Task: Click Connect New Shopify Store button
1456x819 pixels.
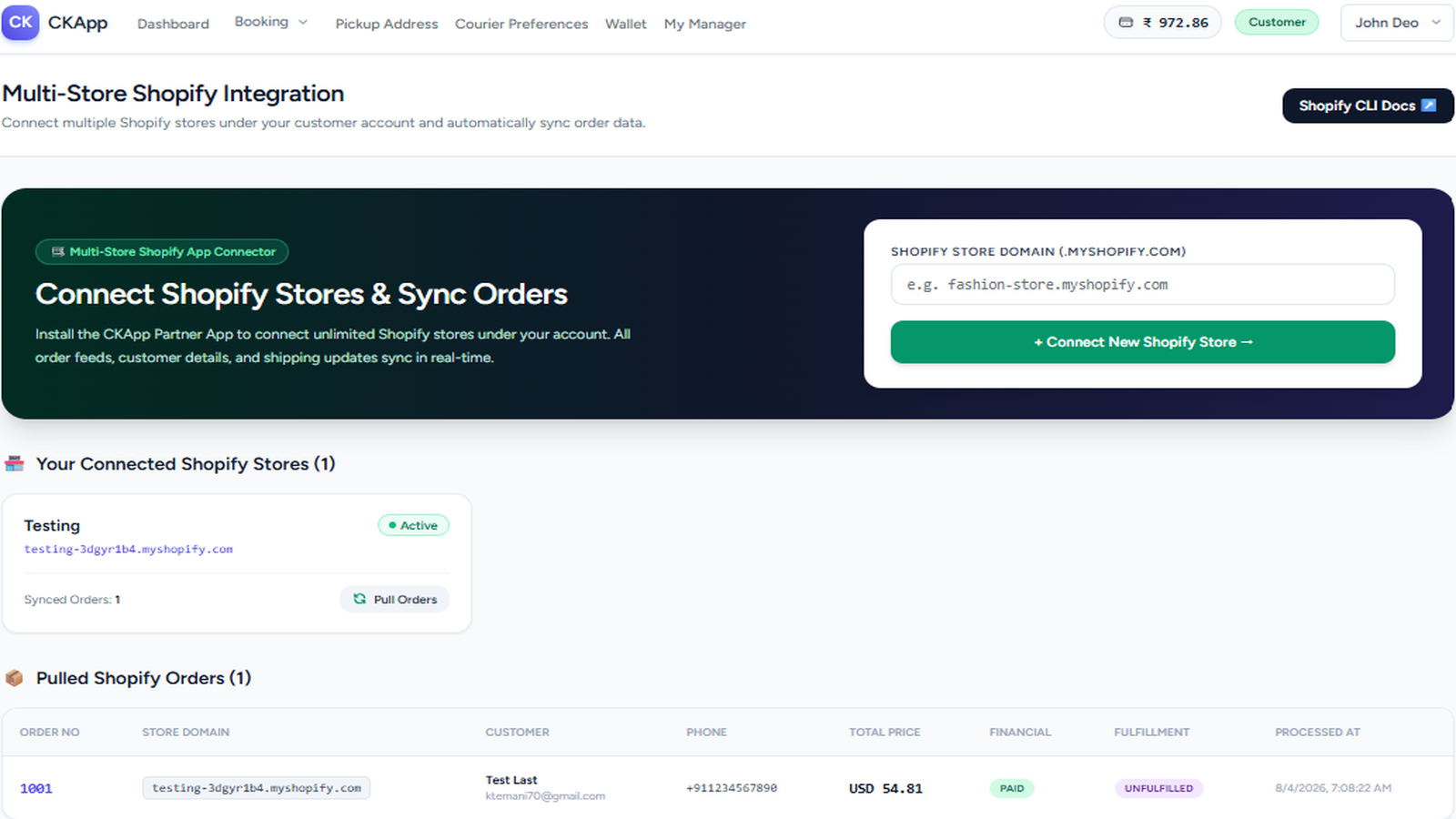Action: 1143,342
